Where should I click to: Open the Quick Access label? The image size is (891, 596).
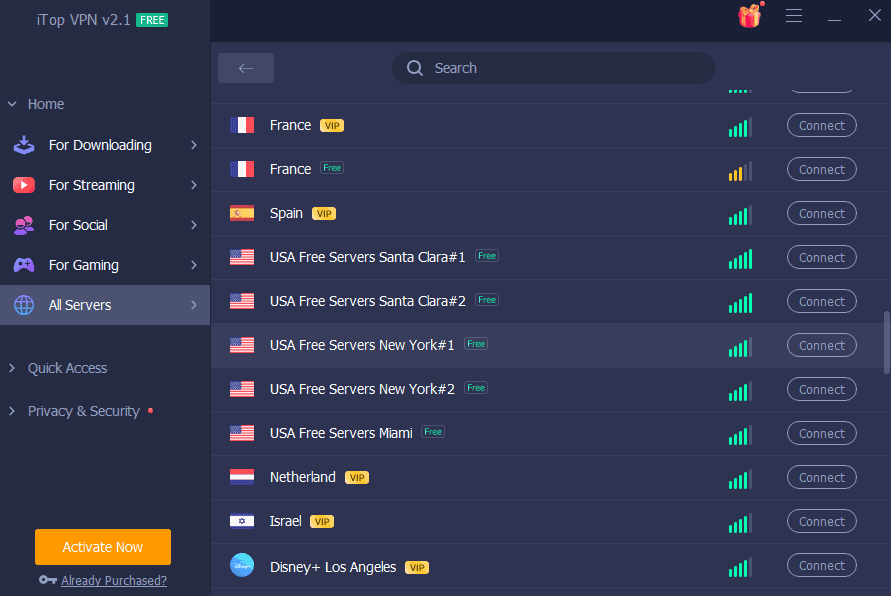(x=68, y=368)
